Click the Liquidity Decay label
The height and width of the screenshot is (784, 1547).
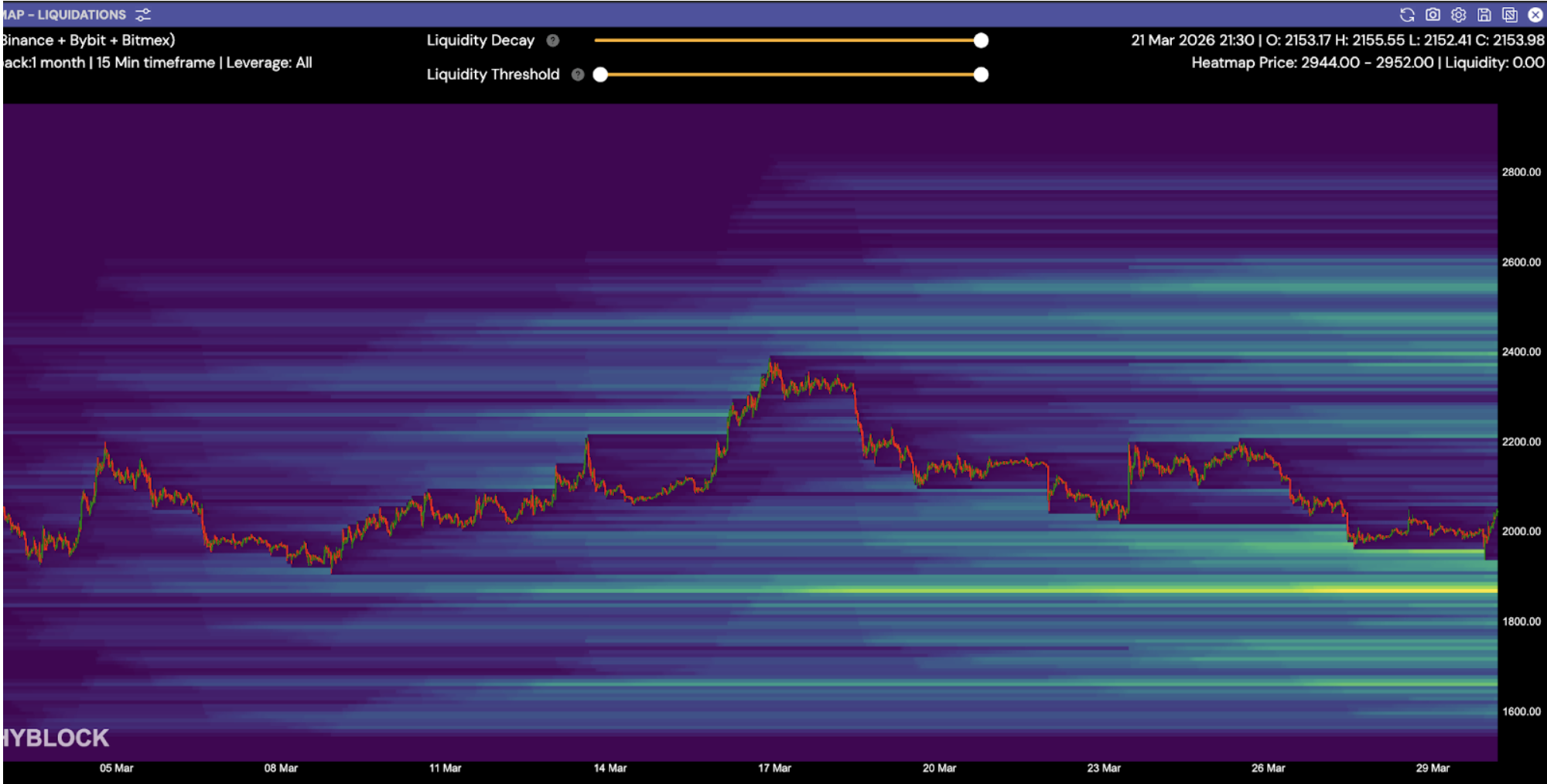(480, 40)
